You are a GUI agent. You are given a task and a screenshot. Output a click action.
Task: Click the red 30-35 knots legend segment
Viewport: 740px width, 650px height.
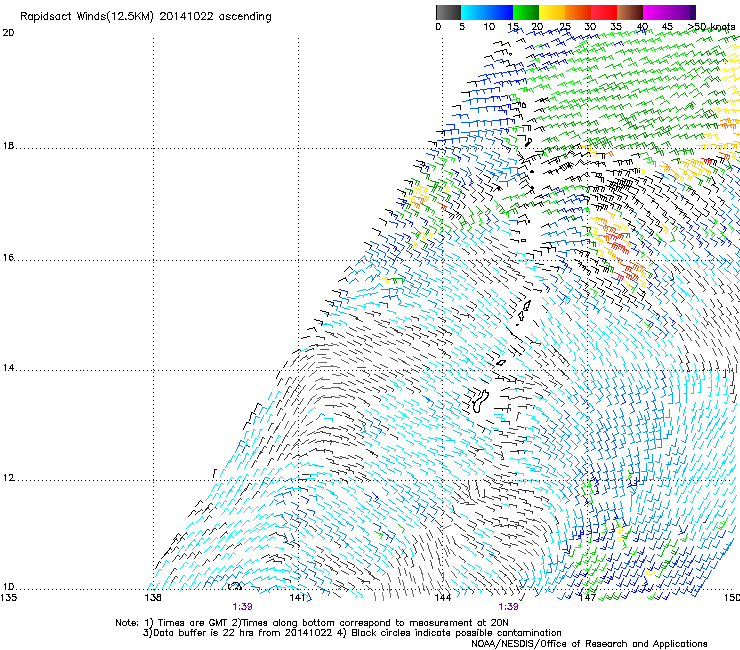tap(604, 12)
